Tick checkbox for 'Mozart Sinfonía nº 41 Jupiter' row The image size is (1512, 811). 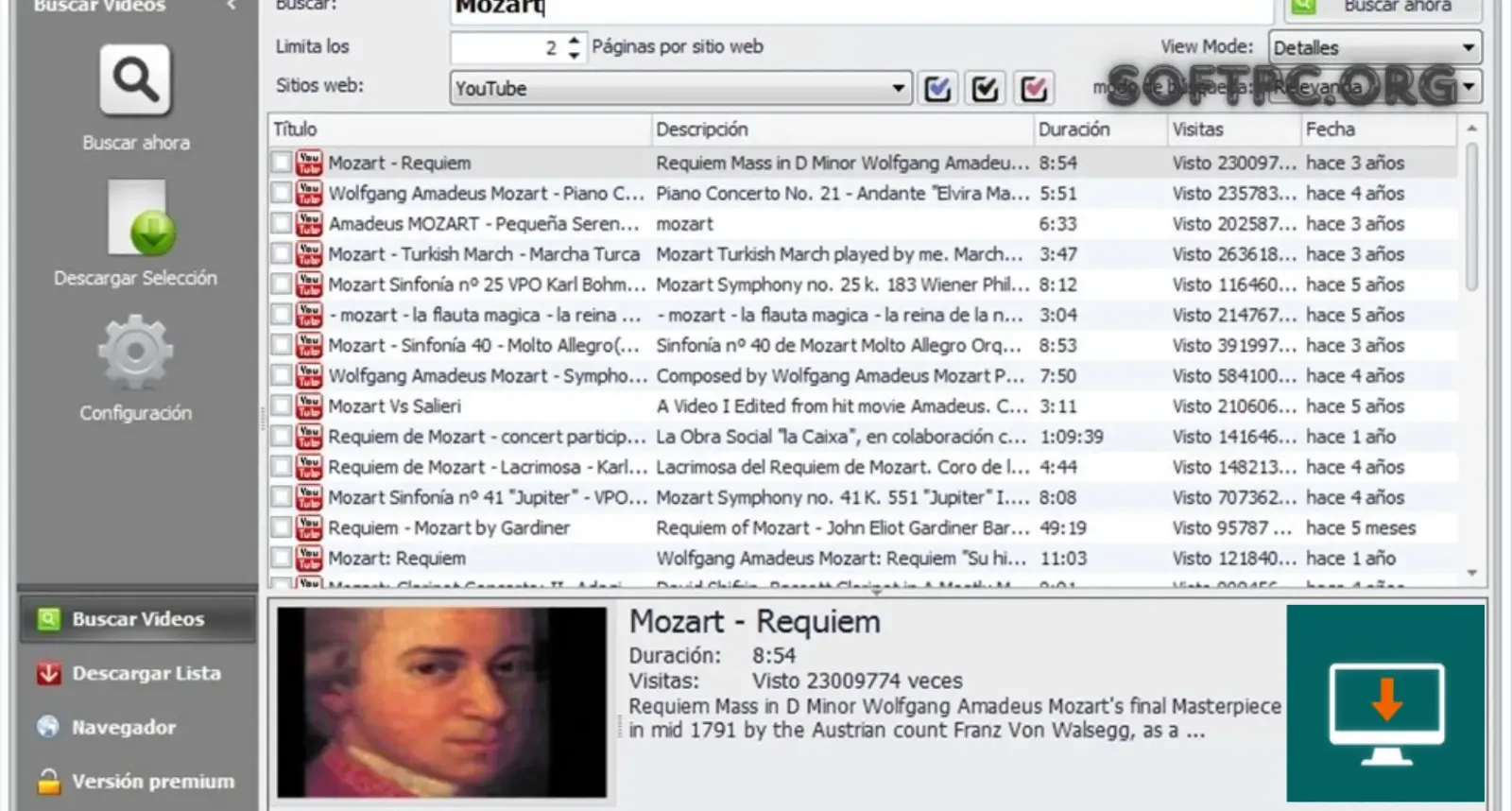pyautogui.click(x=281, y=497)
